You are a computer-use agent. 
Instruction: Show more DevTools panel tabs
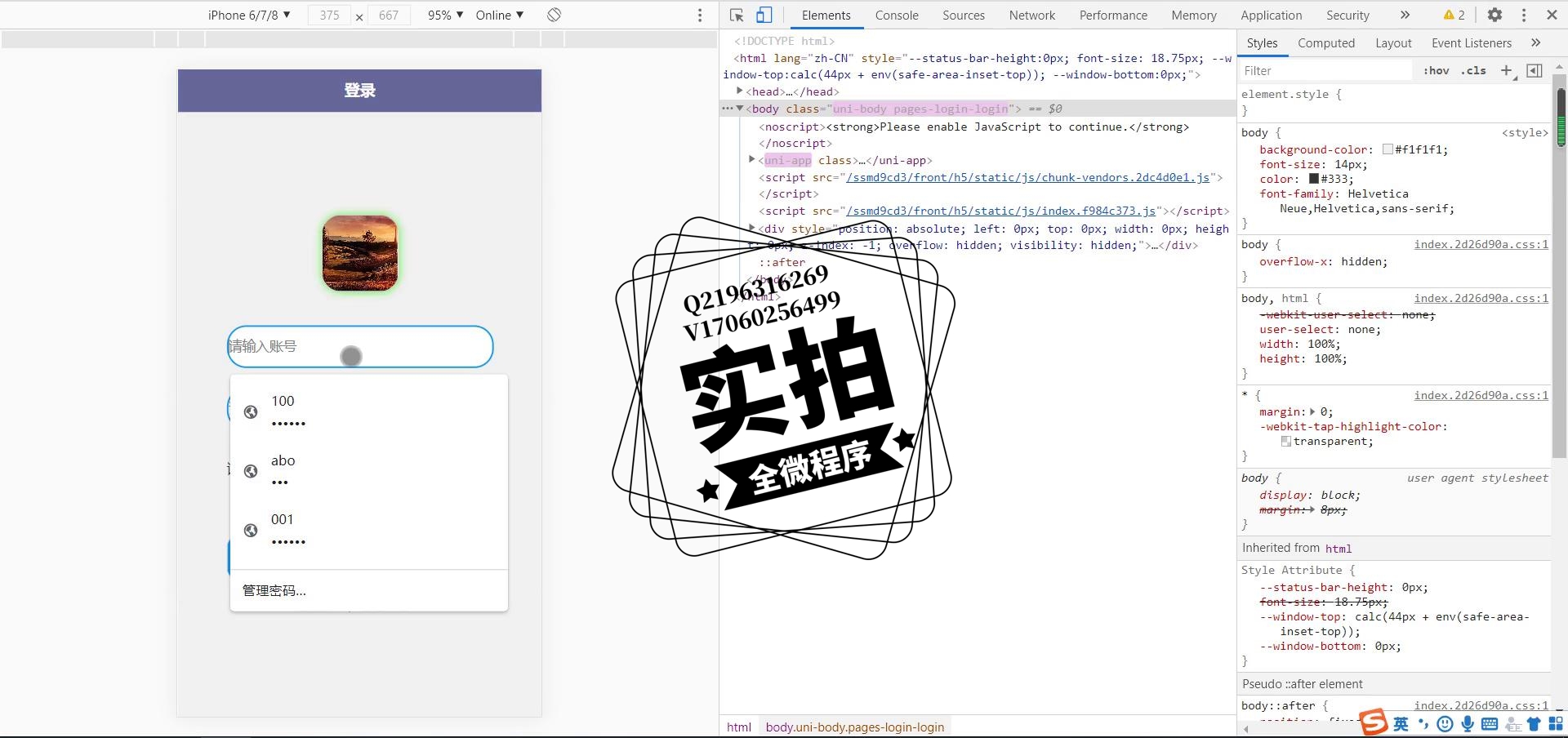click(1405, 15)
